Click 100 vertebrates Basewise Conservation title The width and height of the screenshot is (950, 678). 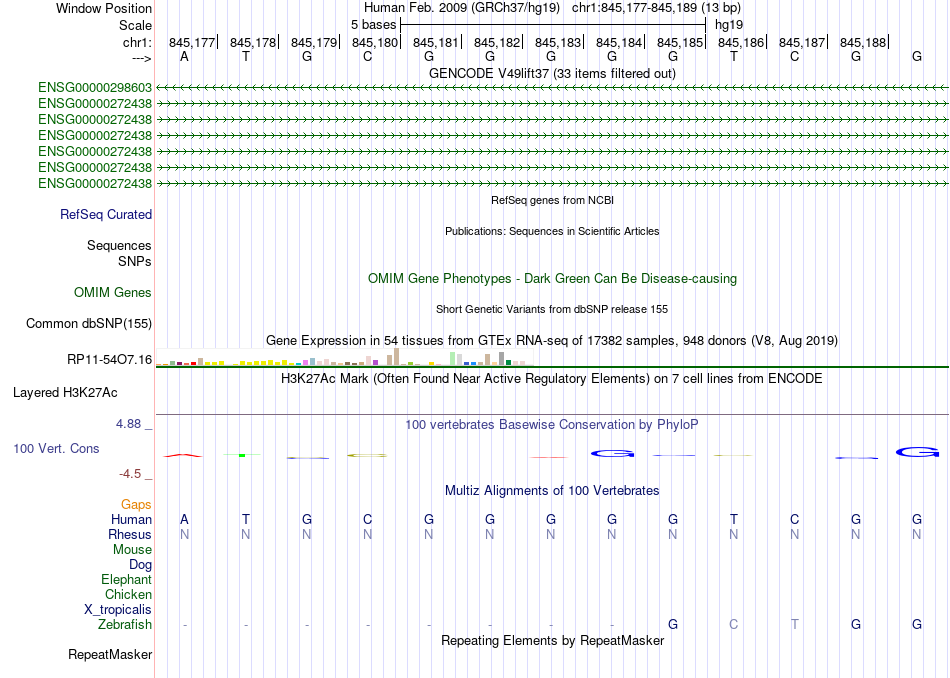[x=552, y=425]
